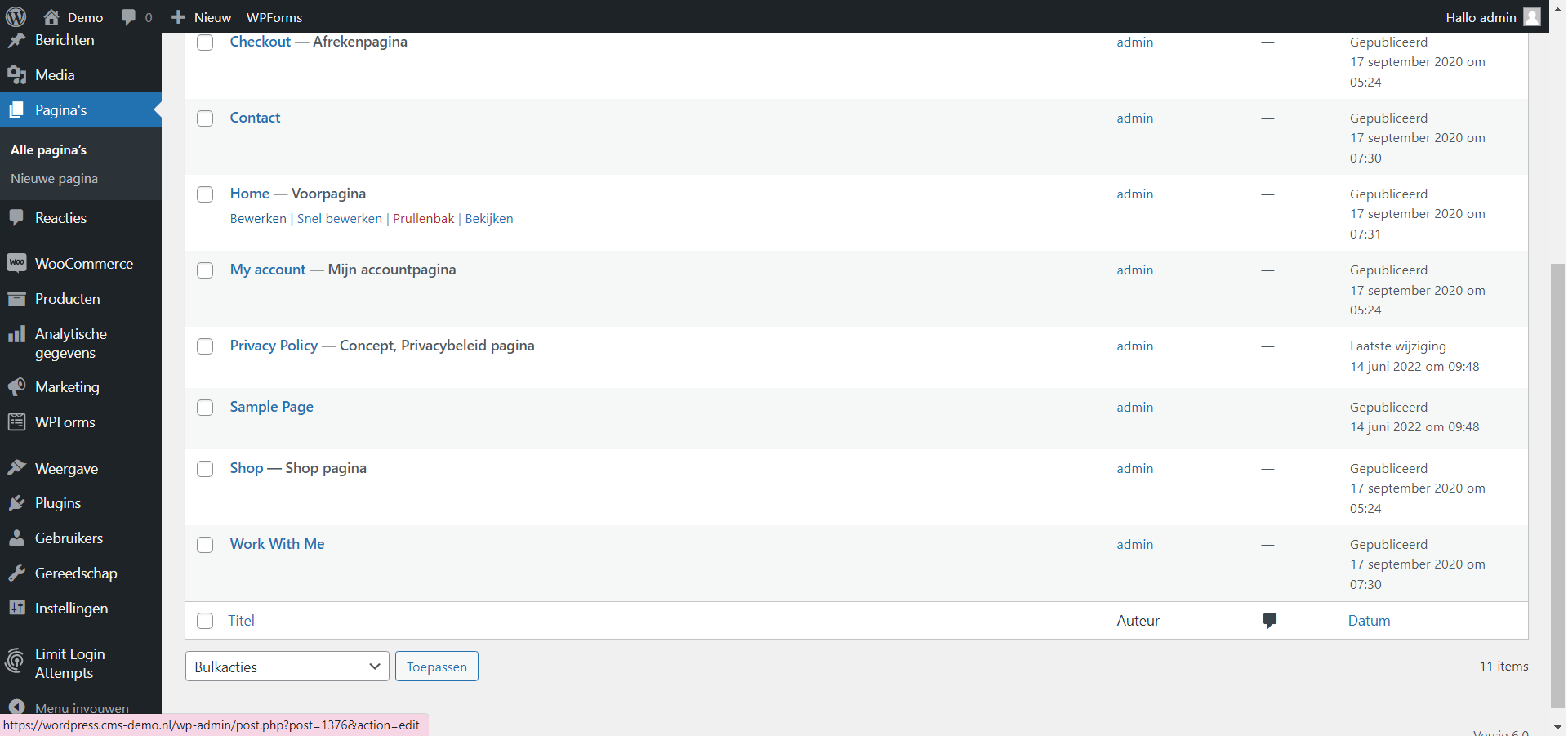The image size is (1568, 736).
Task: Open the Privacy Policy page title
Action: 274,346
